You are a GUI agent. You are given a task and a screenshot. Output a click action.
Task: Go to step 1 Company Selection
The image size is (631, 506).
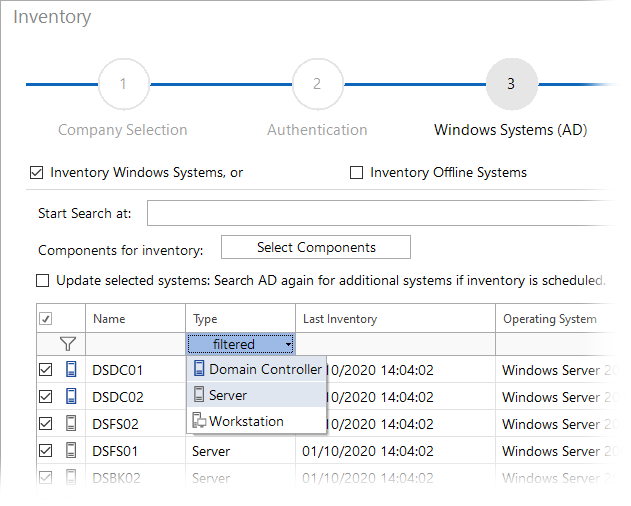click(124, 84)
